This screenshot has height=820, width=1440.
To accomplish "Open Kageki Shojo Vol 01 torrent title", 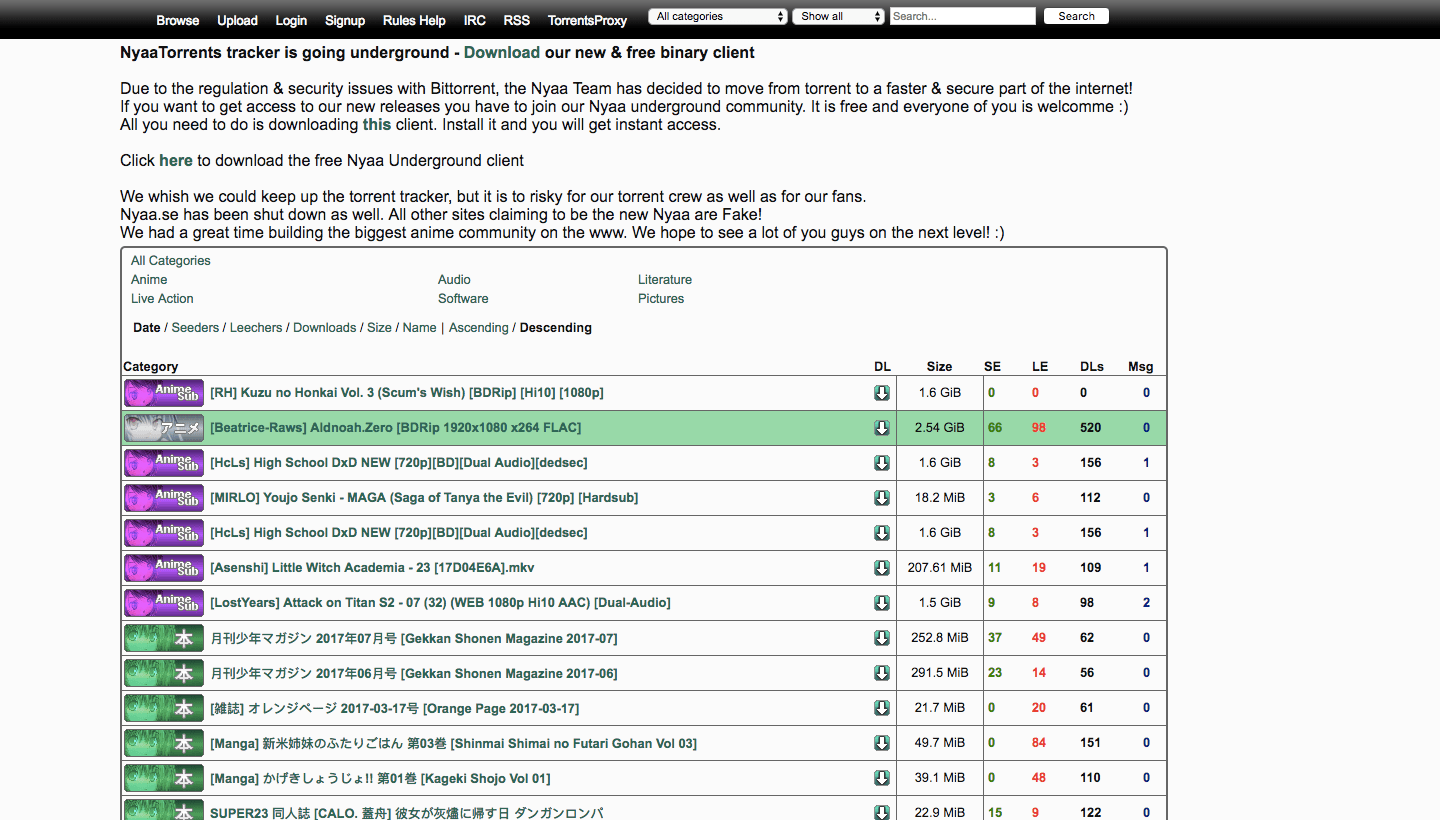I will click(x=380, y=778).
